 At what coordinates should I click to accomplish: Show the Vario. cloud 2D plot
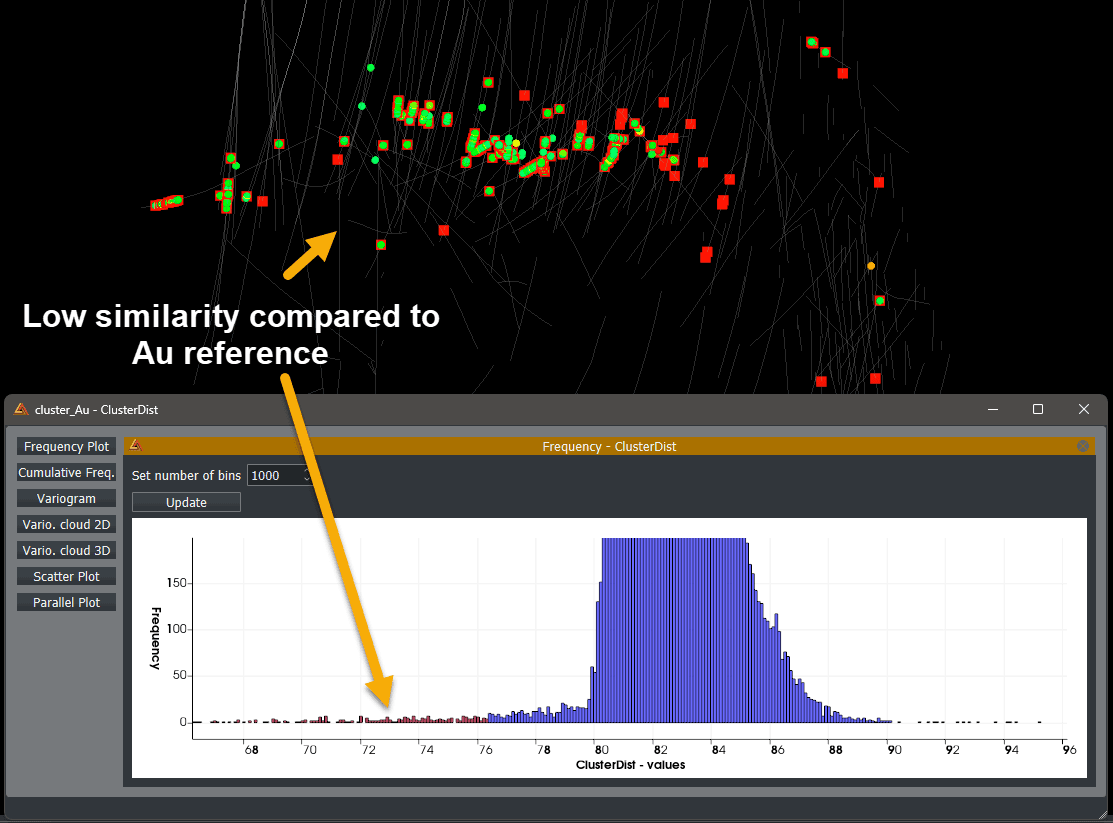click(67, 525)
